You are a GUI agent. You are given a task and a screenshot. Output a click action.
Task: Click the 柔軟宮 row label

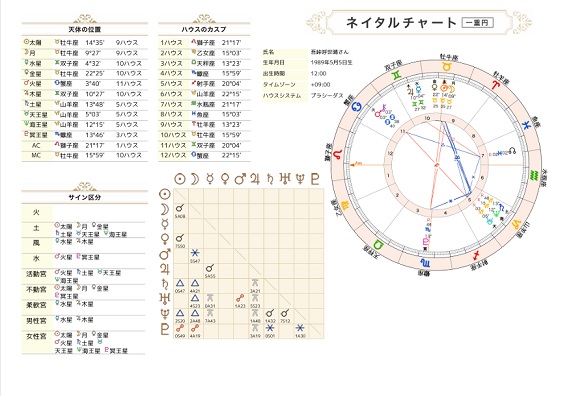[x=36, y=305]
